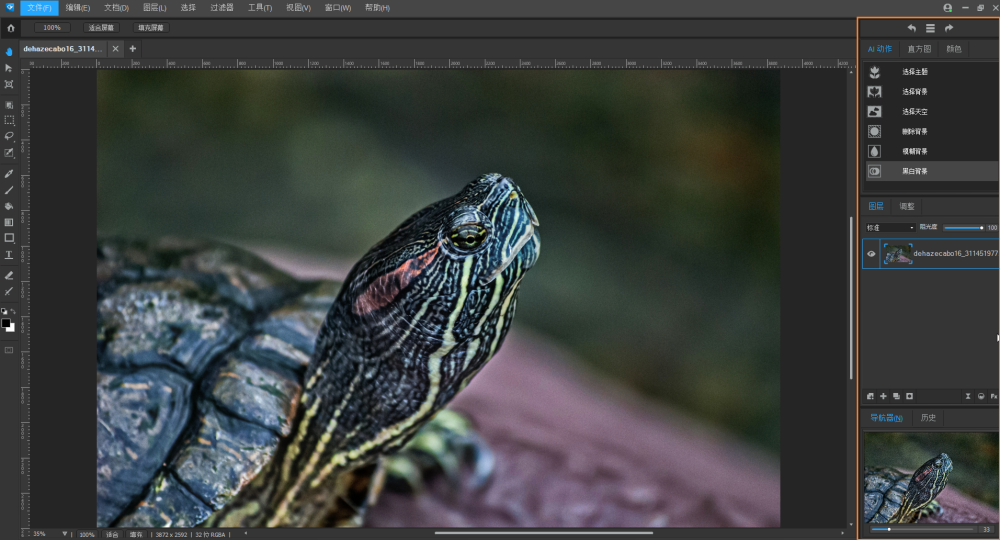Switch to the 历史 (History) tab

pyautogui.click(x=928, y=418)
